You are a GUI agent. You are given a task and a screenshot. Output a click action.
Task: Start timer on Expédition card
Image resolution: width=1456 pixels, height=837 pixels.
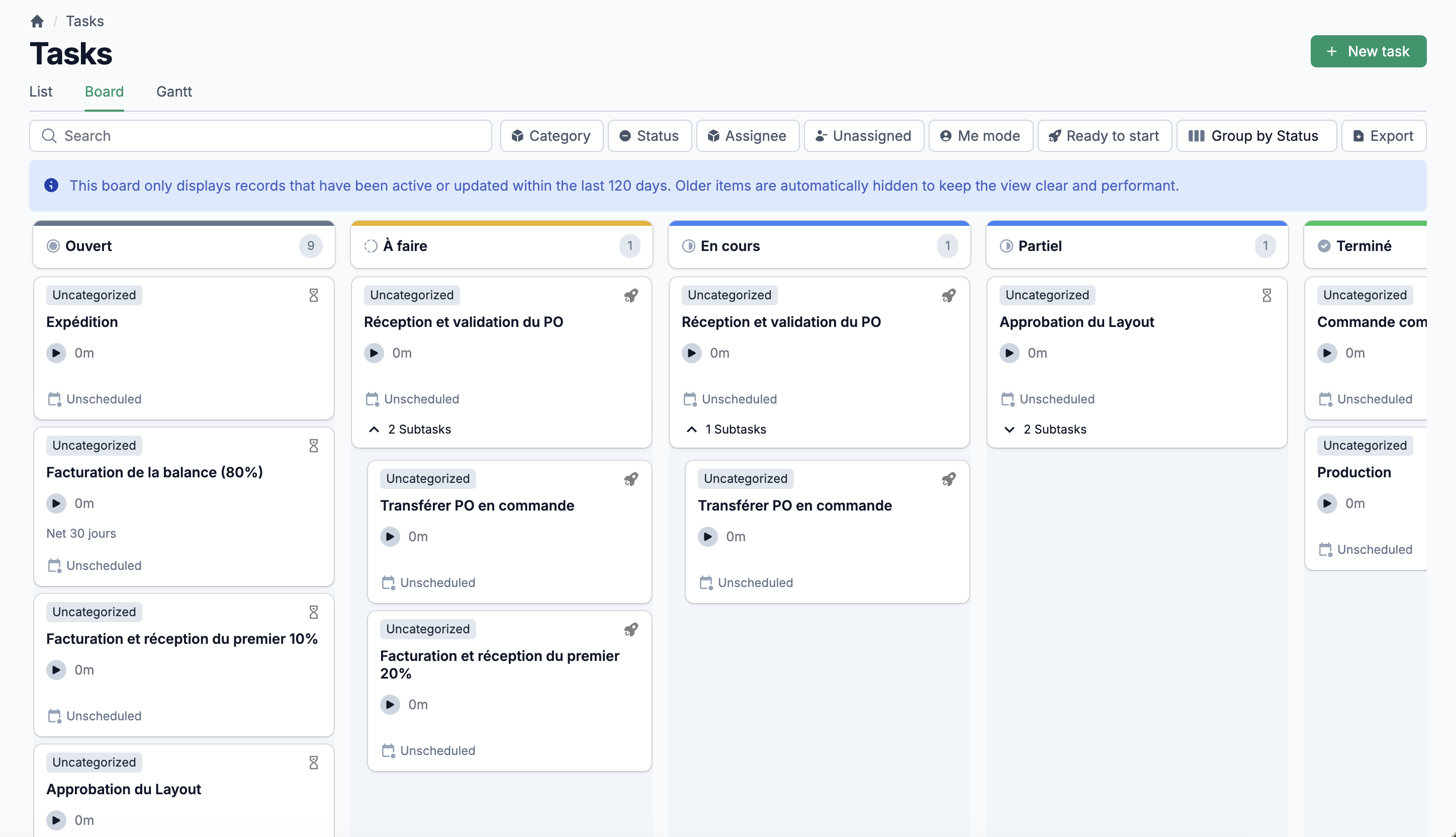click(56, 353)
